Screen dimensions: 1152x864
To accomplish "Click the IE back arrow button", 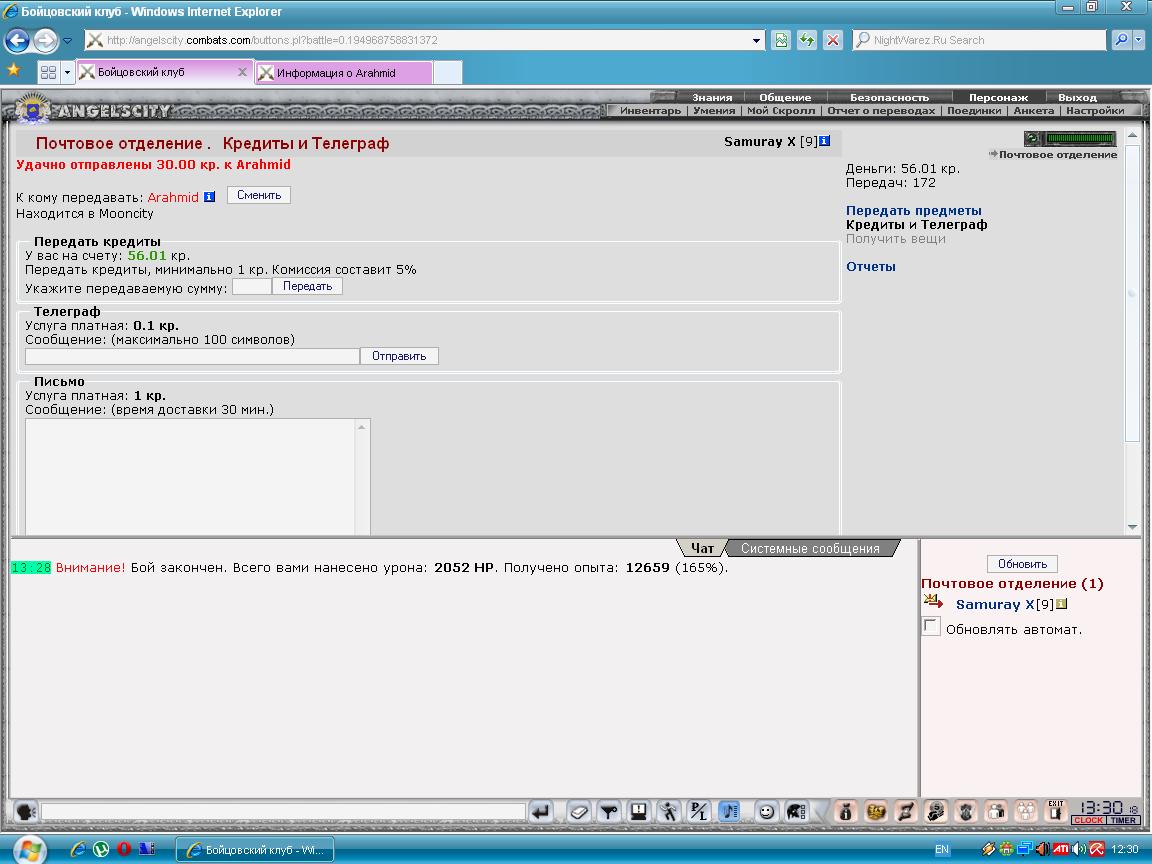I will pos(18,40).
